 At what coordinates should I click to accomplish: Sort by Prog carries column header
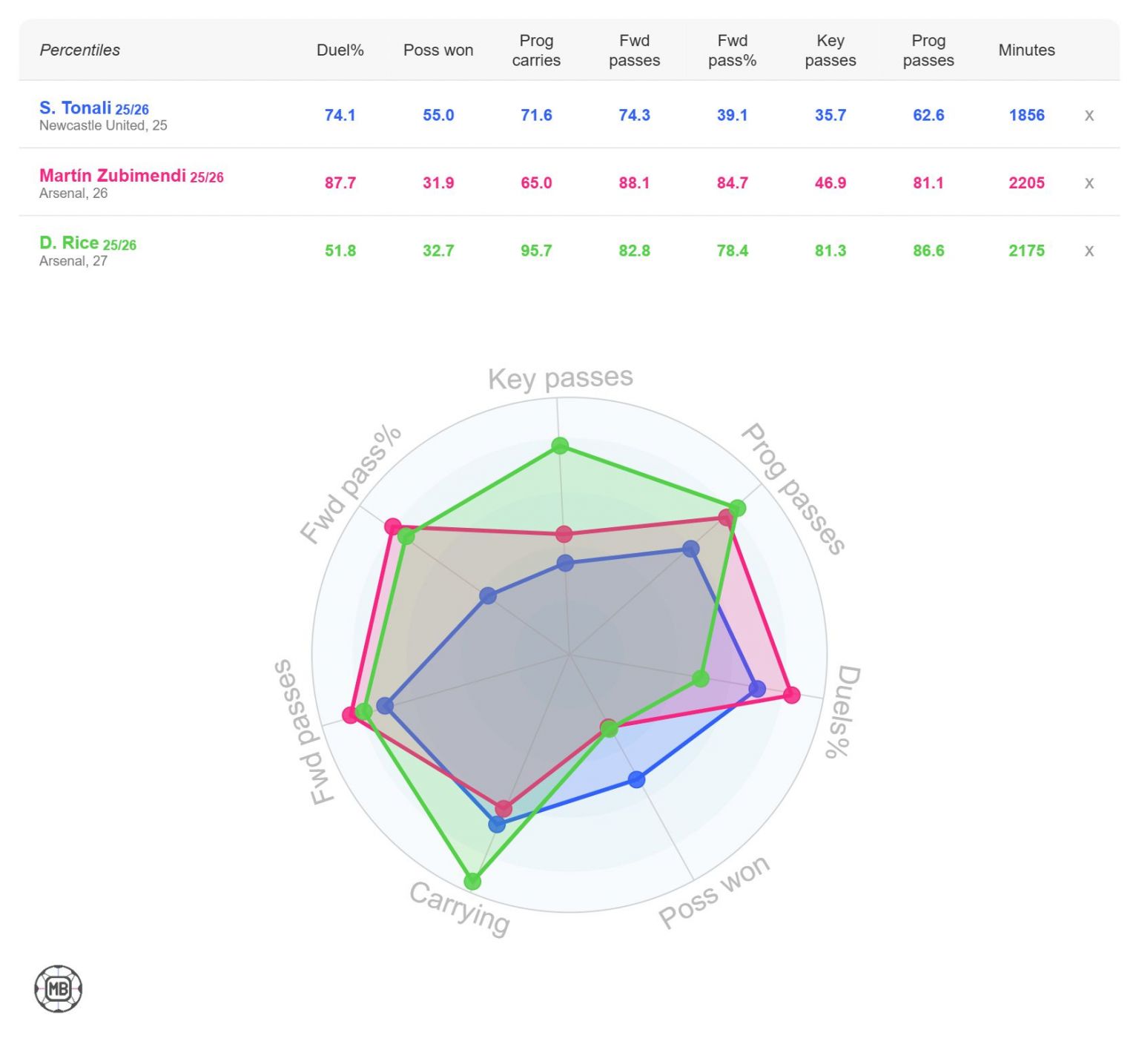point(536,50)
